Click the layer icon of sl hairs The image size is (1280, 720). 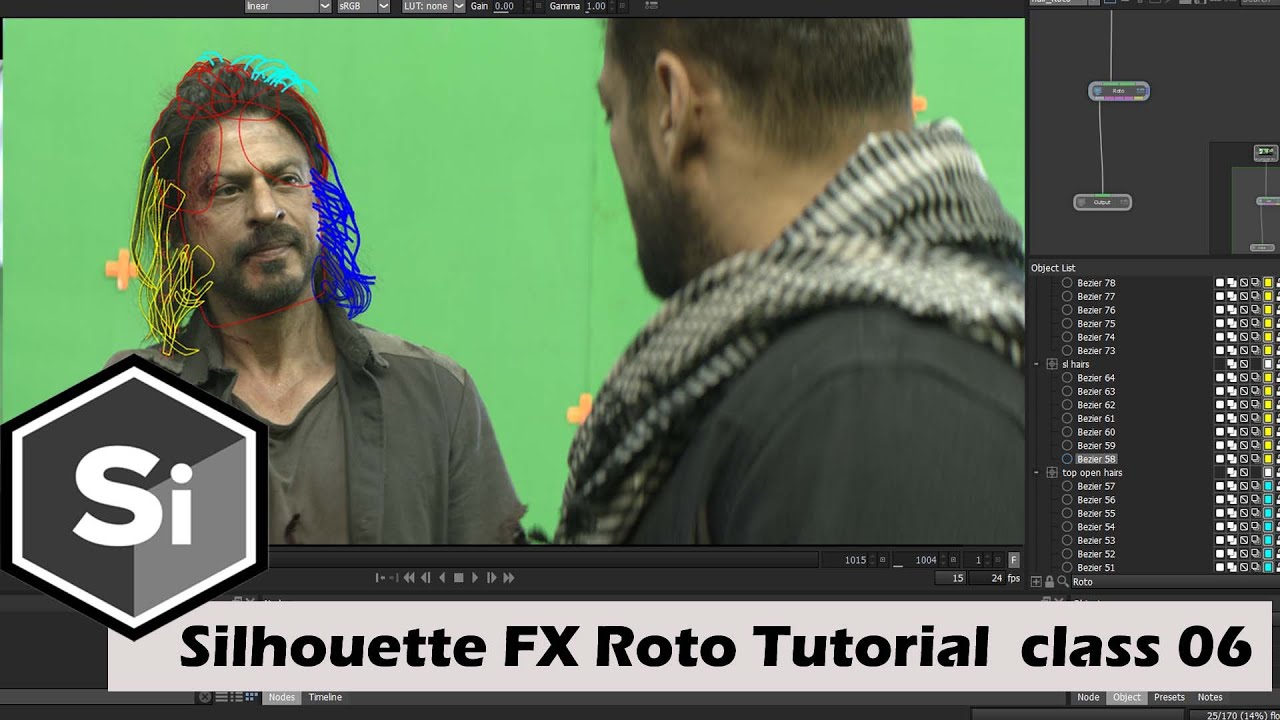[x=1052, y=364]
